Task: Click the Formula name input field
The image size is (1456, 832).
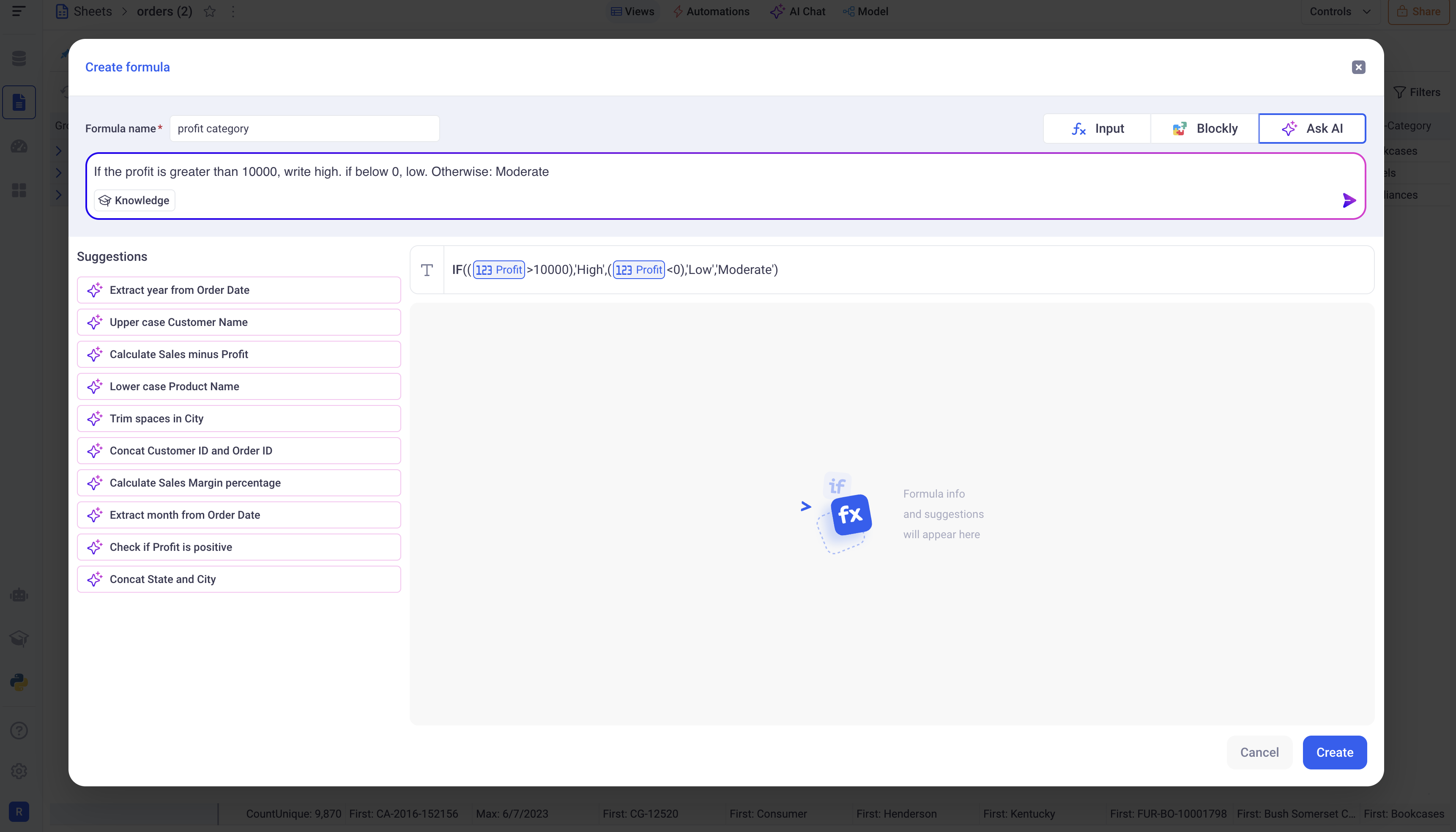Action: 304,129
